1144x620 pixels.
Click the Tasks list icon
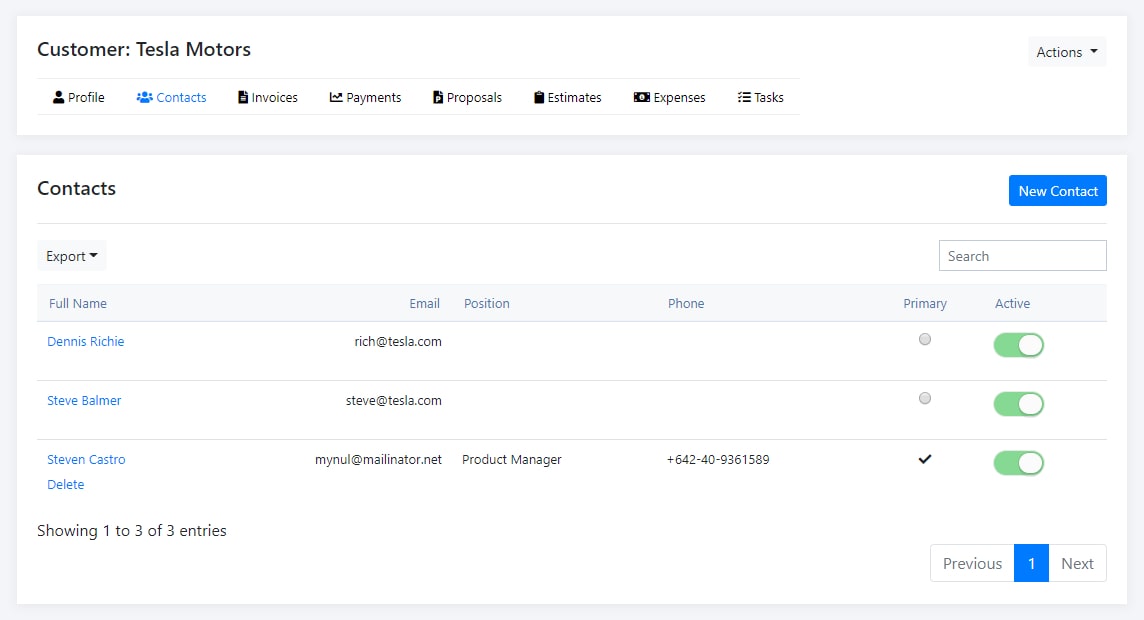744,97
